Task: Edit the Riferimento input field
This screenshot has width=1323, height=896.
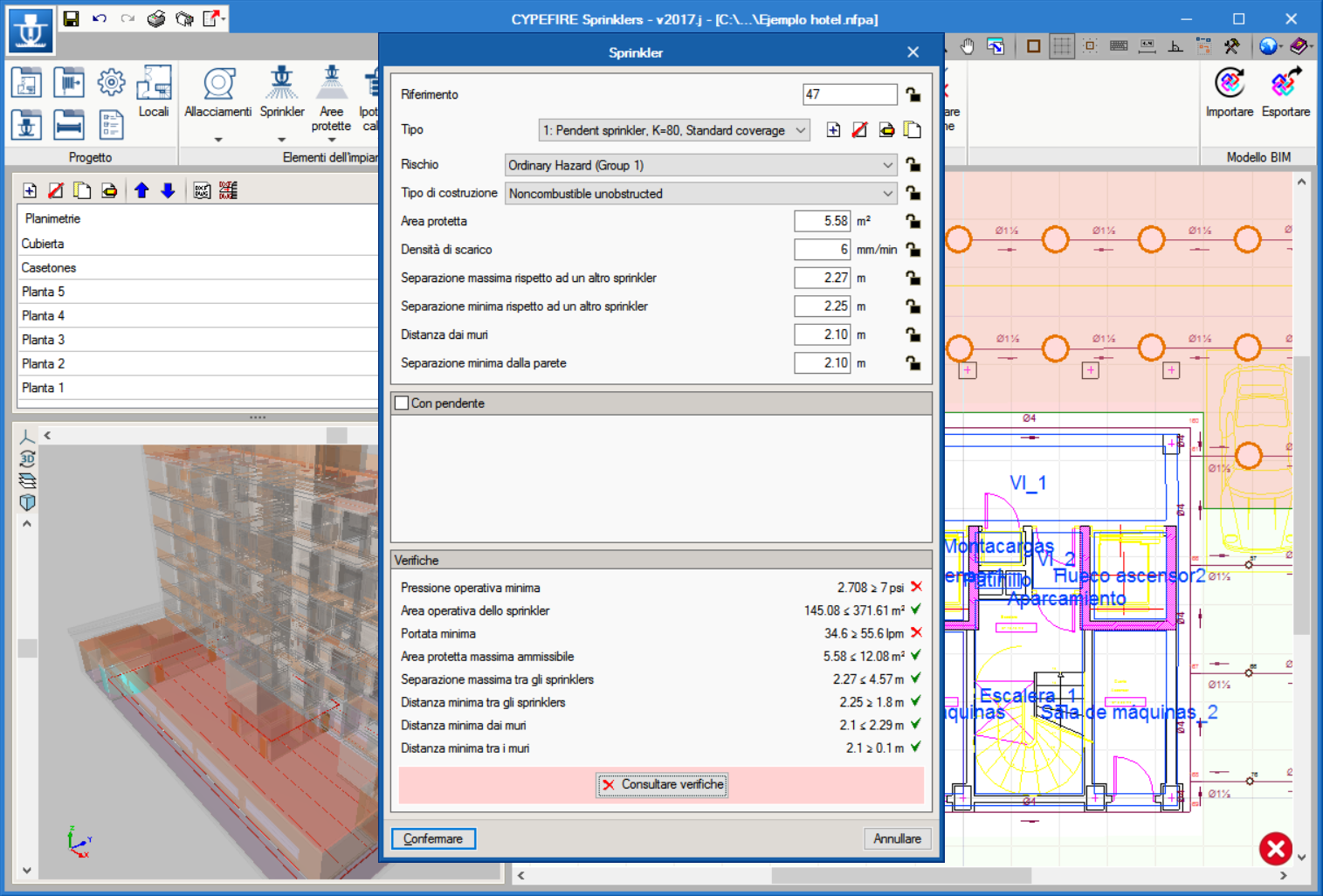Action: 850,94
